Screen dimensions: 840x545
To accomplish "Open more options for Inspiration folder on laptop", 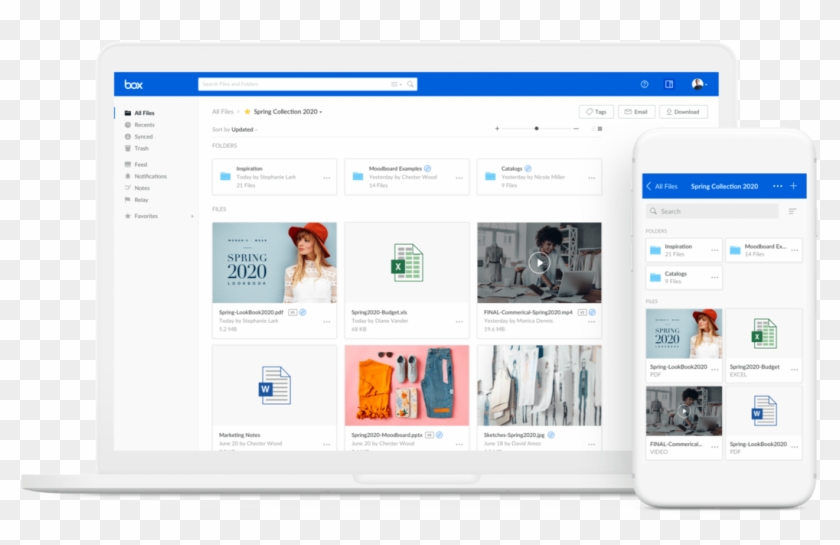I will [326, 178].
